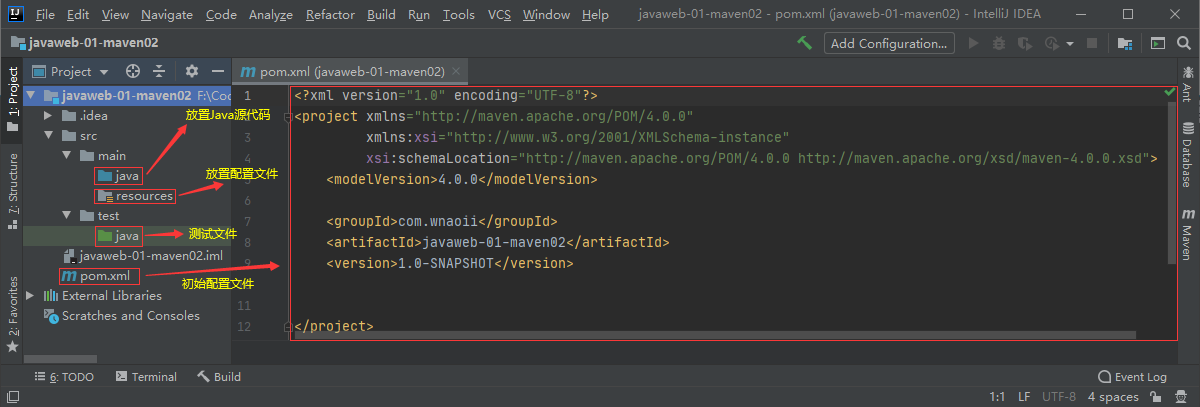
Task: Open the File menu
Action: tap(45, 15)
